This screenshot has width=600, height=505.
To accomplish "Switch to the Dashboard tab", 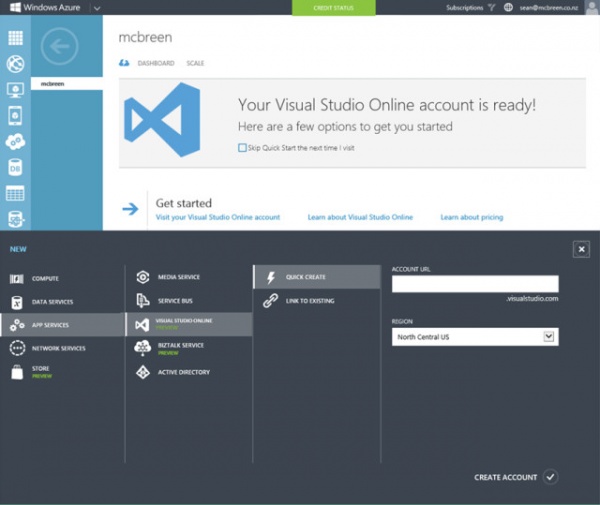I will (156, 63).
